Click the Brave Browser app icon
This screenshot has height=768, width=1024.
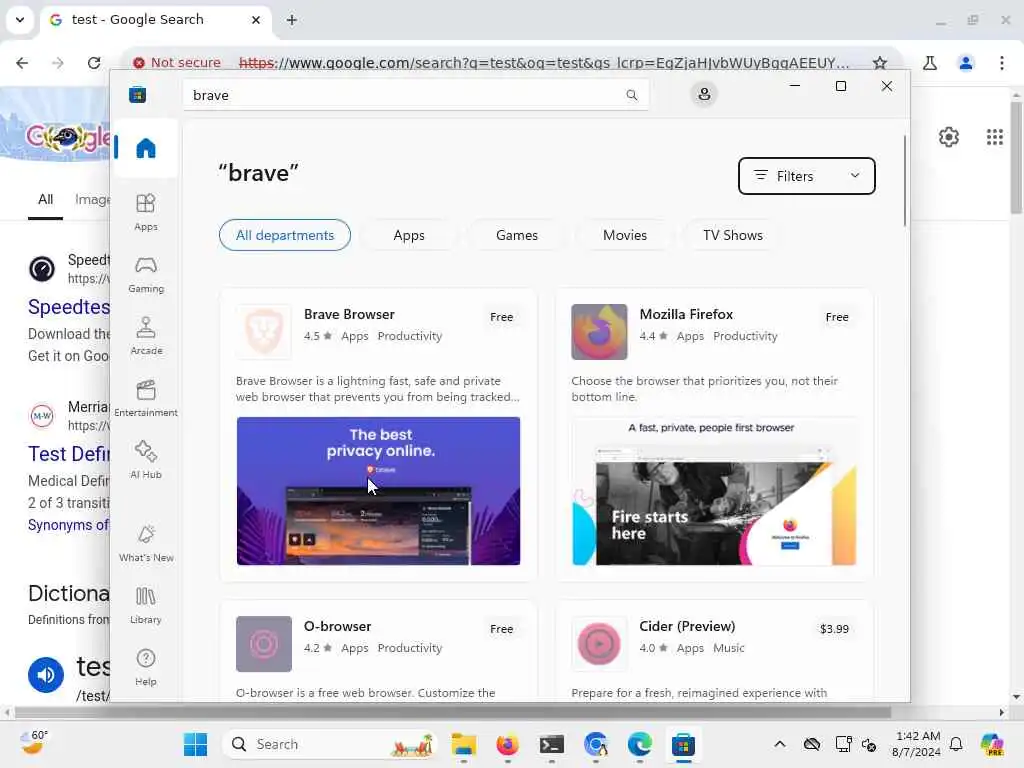pyautogui.click(x=264, y=332)
